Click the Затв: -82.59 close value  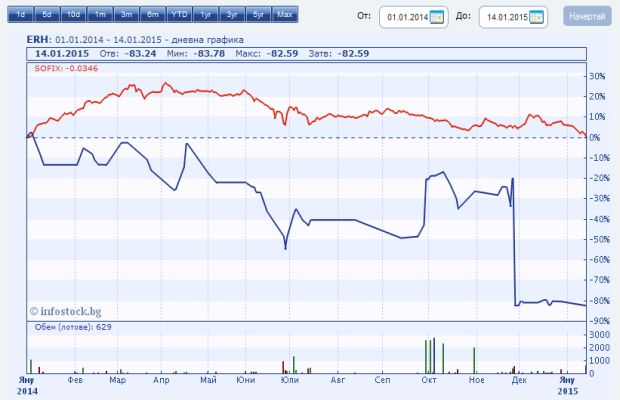[338, 53]
